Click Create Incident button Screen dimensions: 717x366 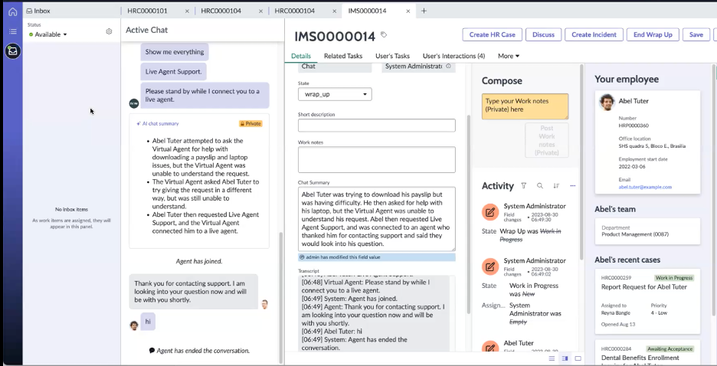coord(594,34)
